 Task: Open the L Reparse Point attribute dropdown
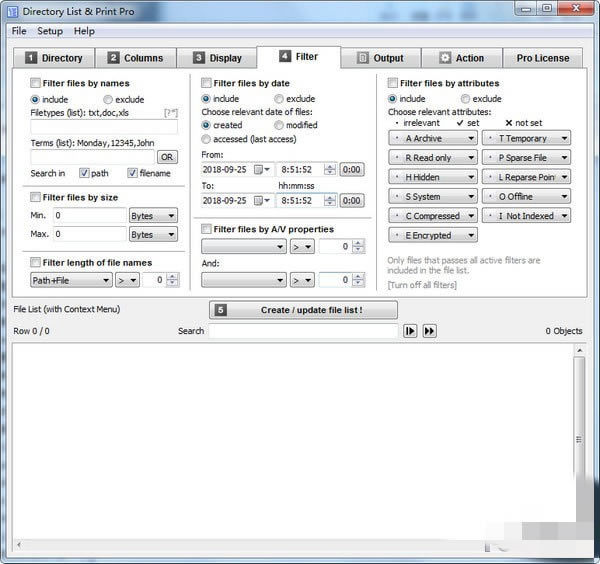coord(526,177)
